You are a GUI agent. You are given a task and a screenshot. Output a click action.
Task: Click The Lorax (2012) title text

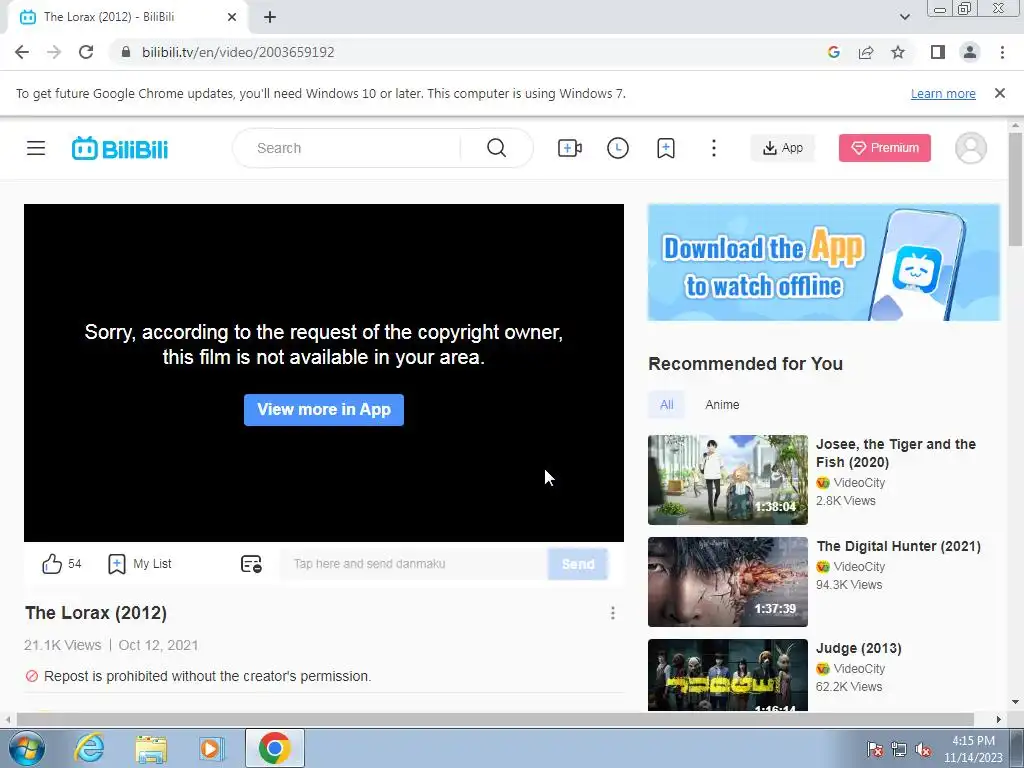[x=96, y=613]
